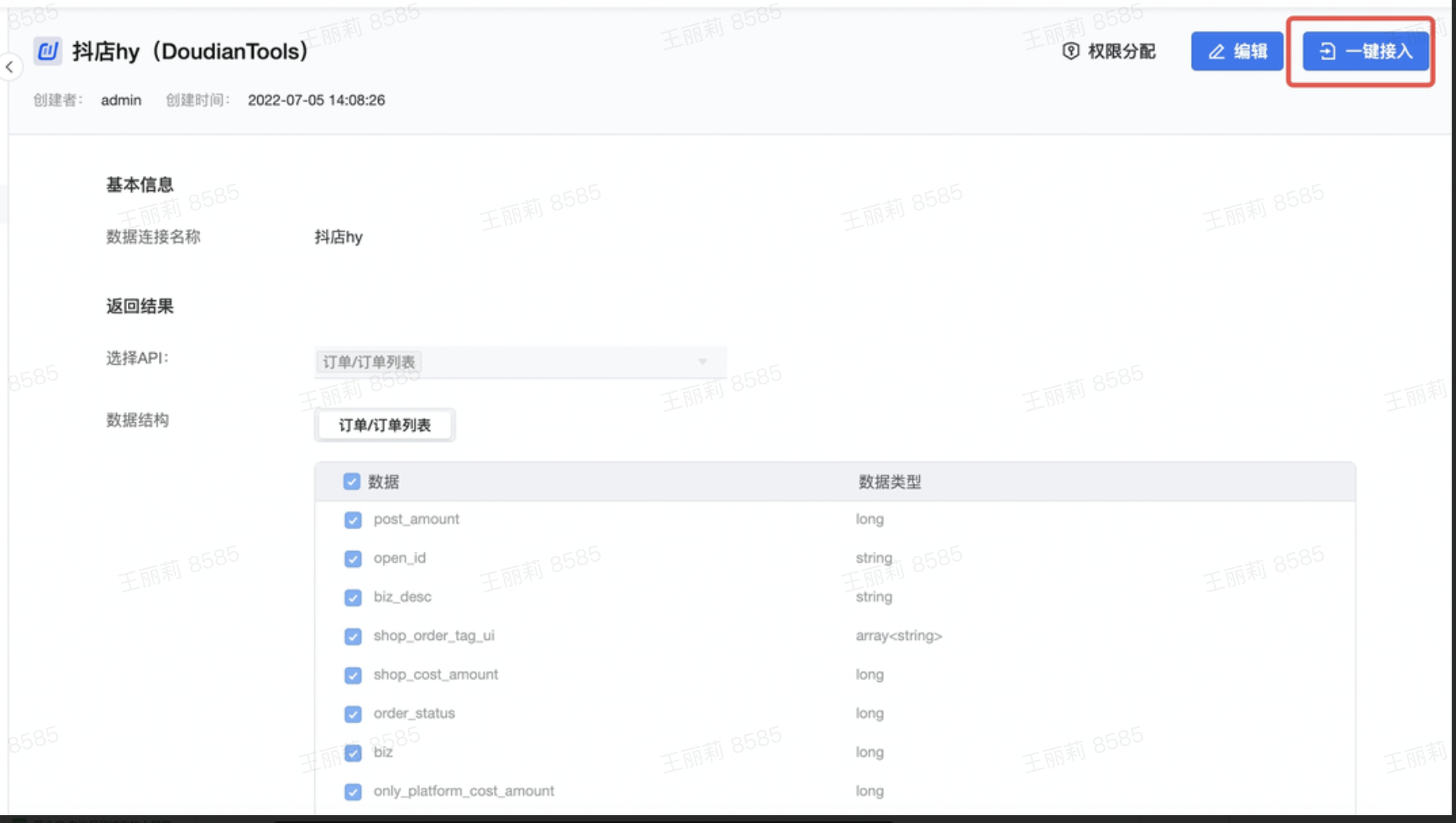Screen dimensions: 1456x823
Task: Toggle the select-all 数据 header checkbox
Action: (352, 482)
